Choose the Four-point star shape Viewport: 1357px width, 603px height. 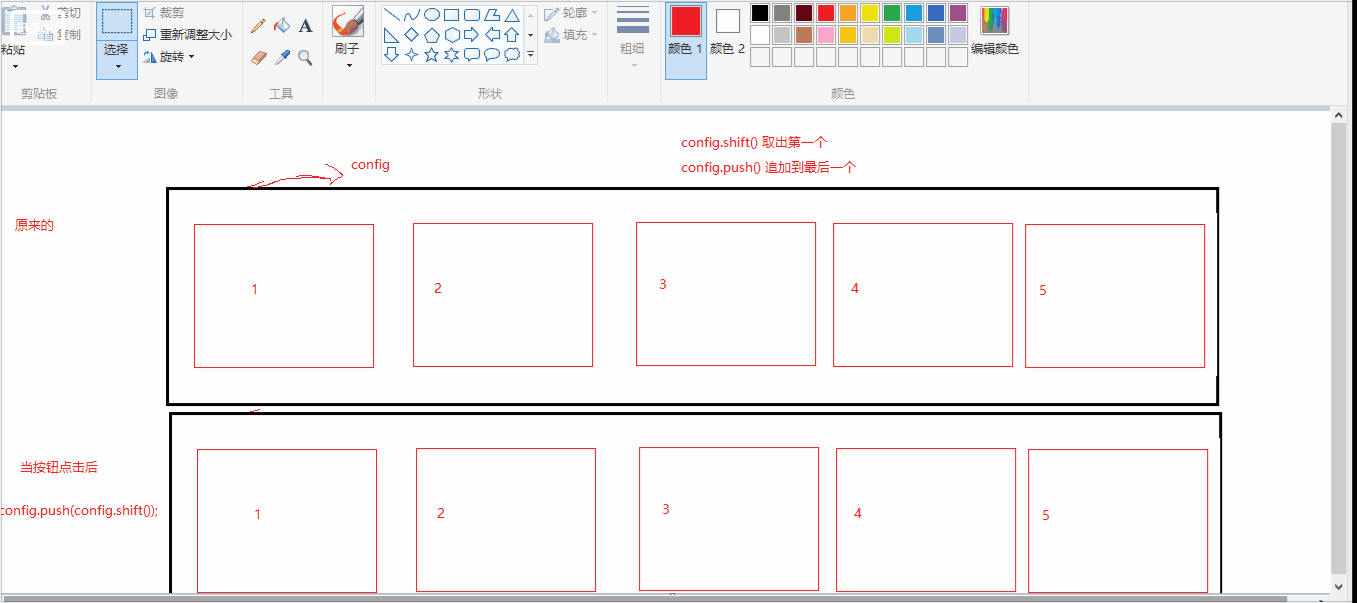click(412, 55)
